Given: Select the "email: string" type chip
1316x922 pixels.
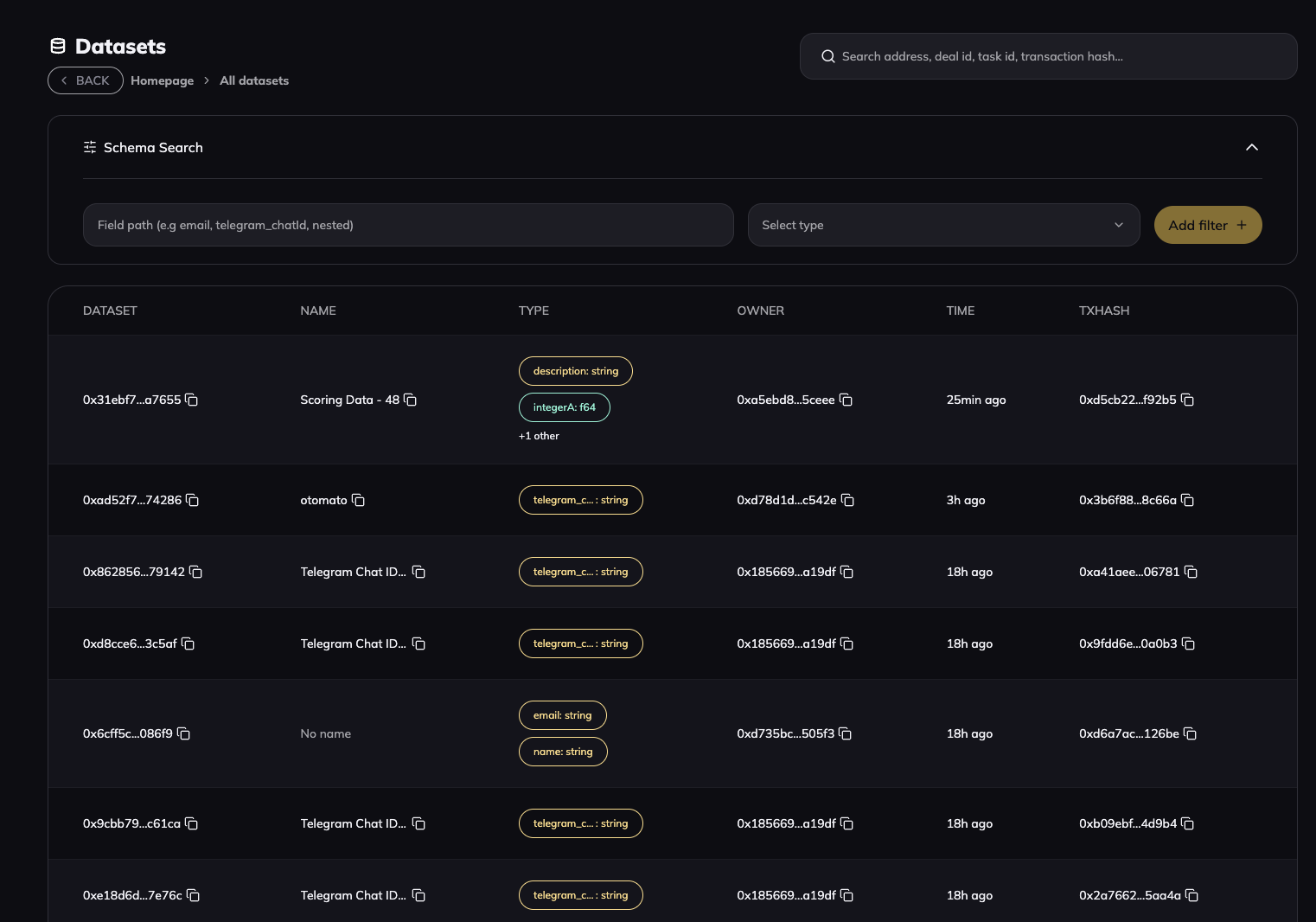Looking at the screenshot, I should coord(562,715).
